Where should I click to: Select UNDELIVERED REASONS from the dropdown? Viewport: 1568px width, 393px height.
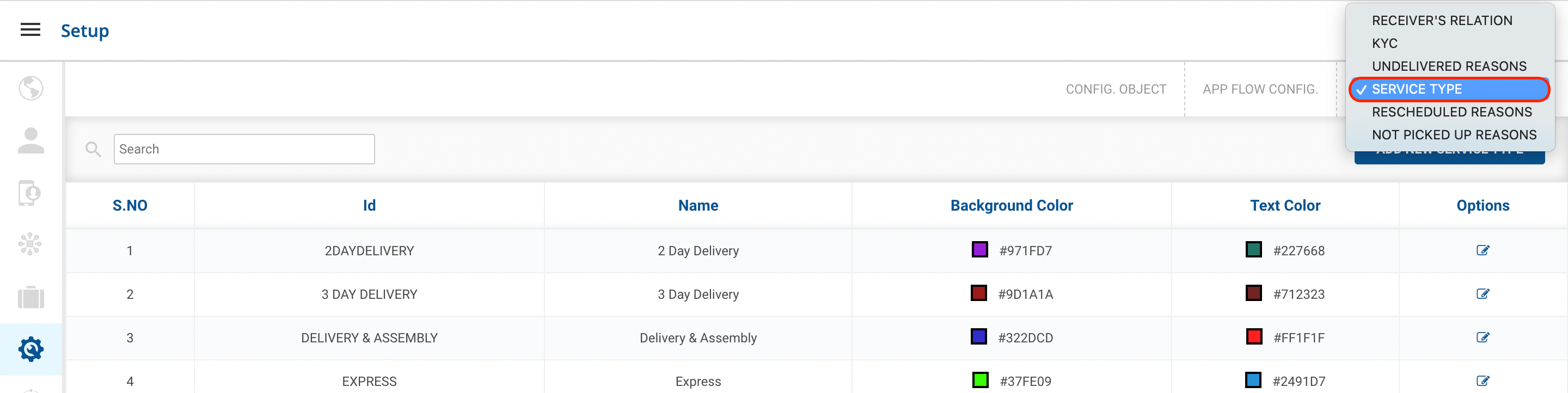pyautogui.click(x=1449, y=66)
